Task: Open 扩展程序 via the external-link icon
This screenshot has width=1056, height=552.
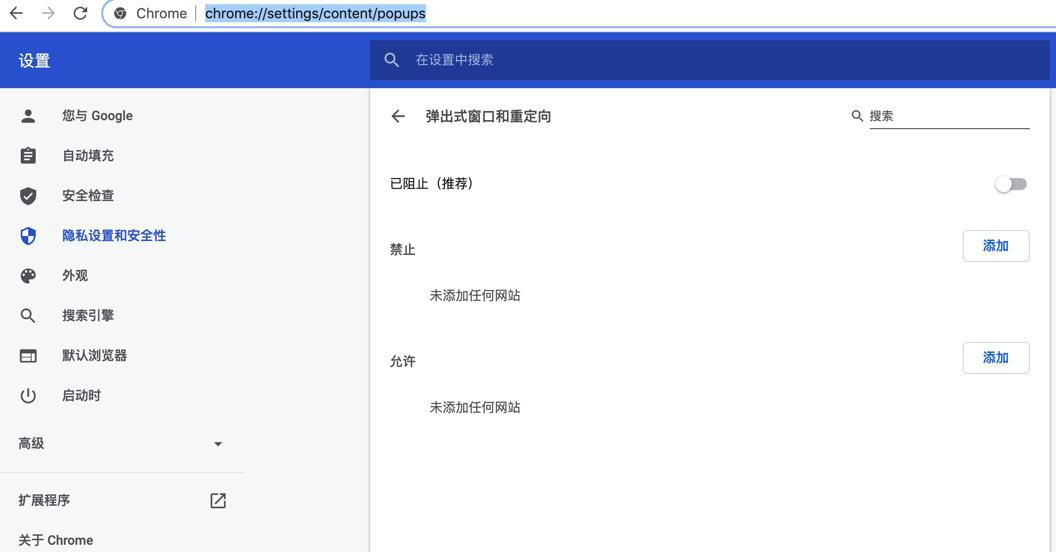Action: (218, 500)
